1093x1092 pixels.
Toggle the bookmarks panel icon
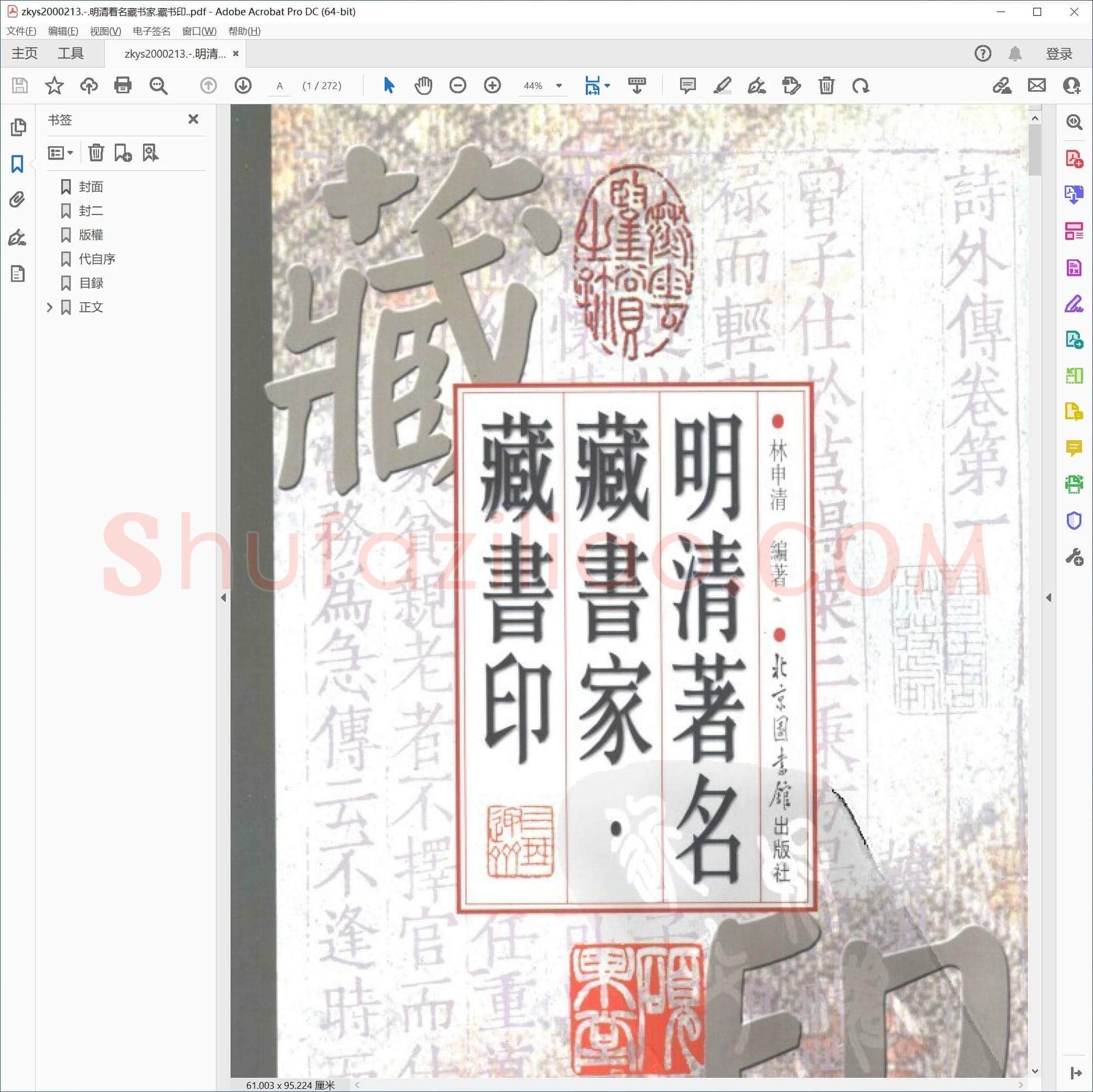[x=17, y=164]
